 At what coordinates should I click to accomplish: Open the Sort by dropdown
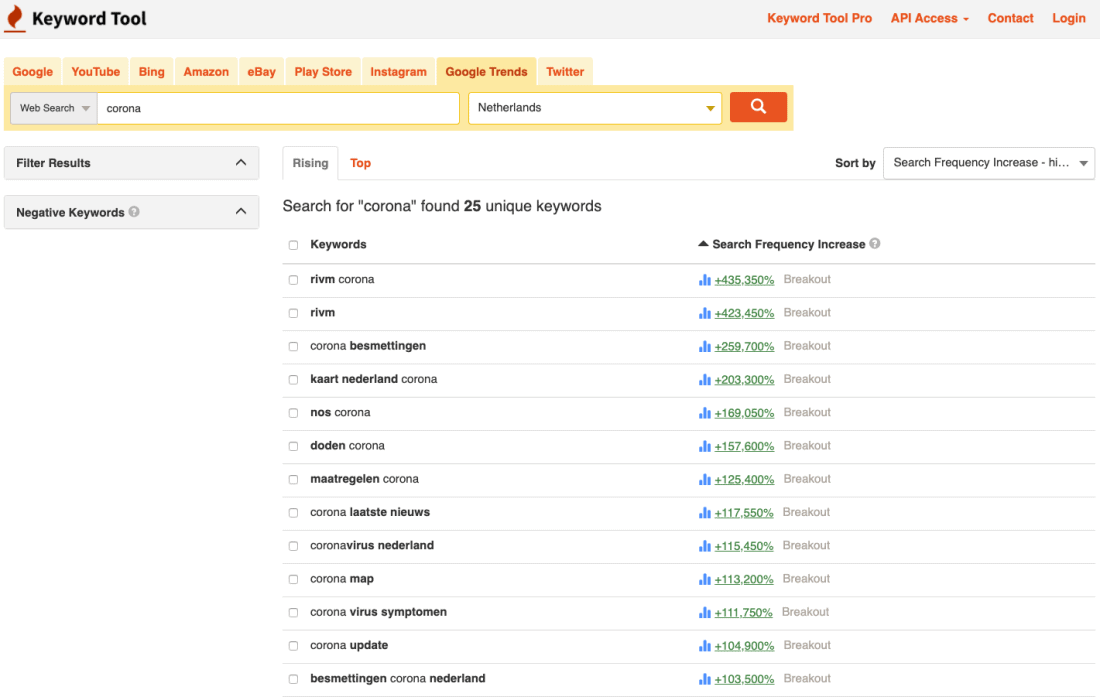point(988,163)
